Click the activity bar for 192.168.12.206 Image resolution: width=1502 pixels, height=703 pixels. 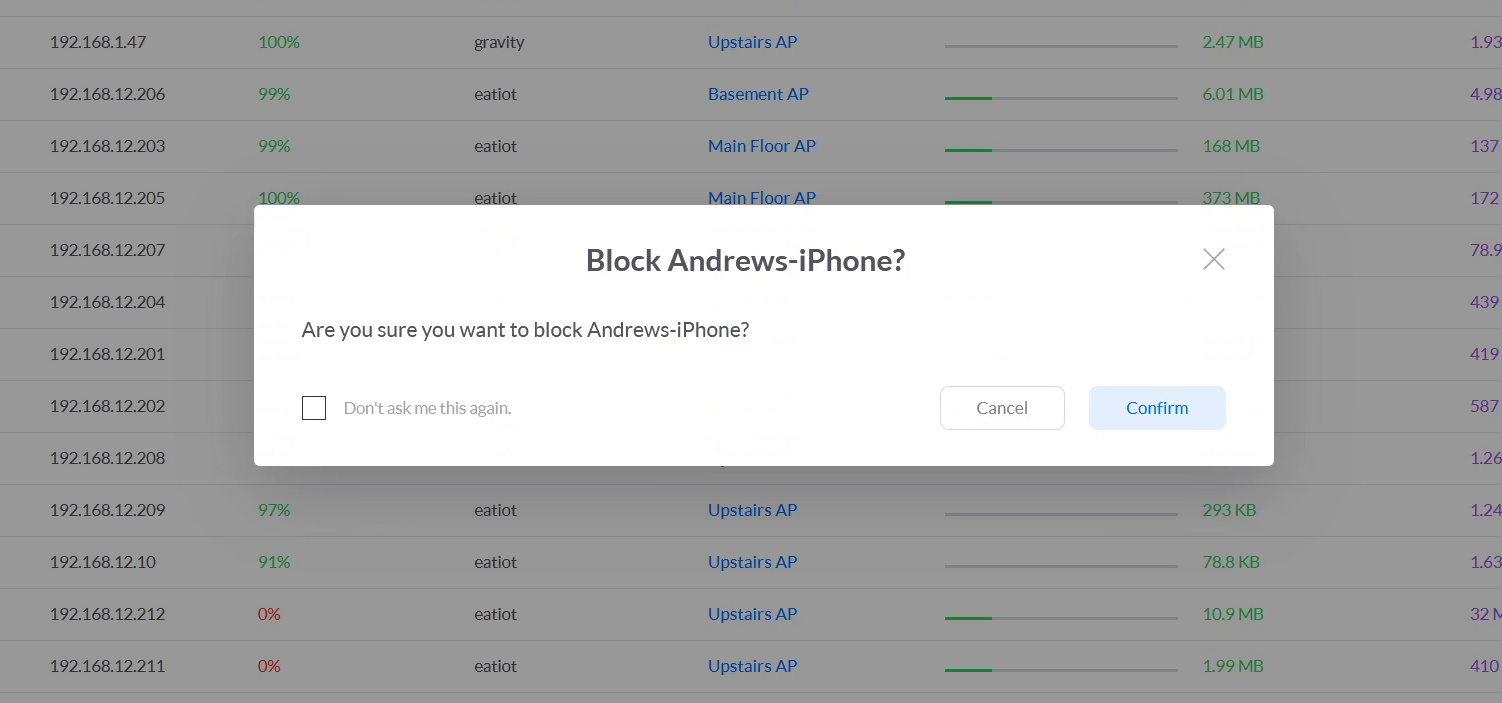click(1060, 98)
